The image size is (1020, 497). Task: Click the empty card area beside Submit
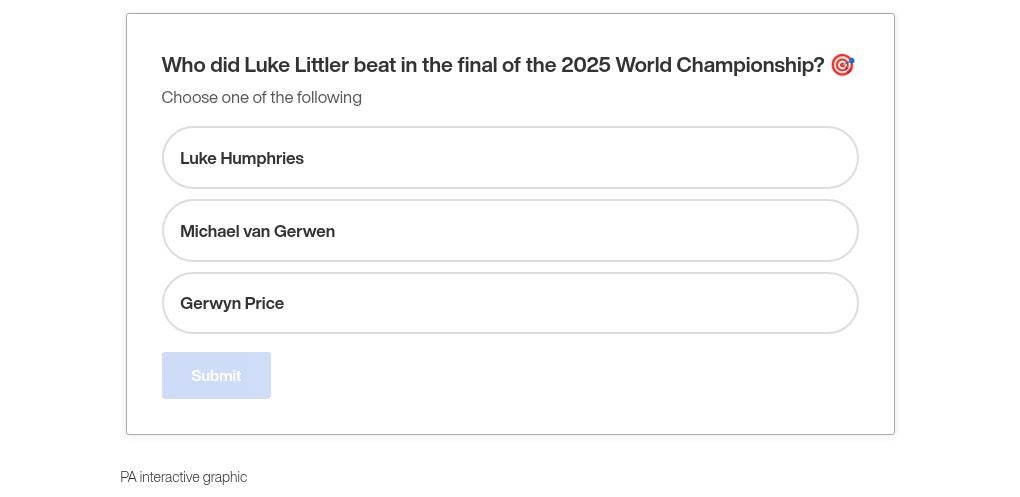click(x=560, y=376)
